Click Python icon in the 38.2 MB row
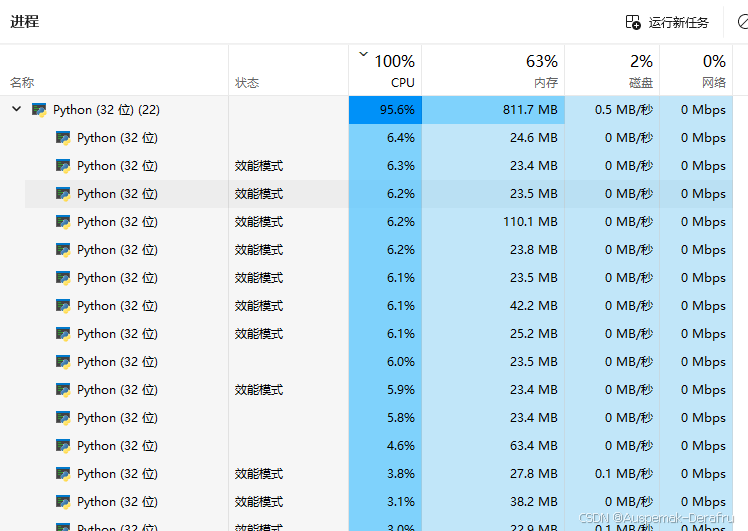The image size is (748, 531). pyautogui.click(x=63, y=502)
